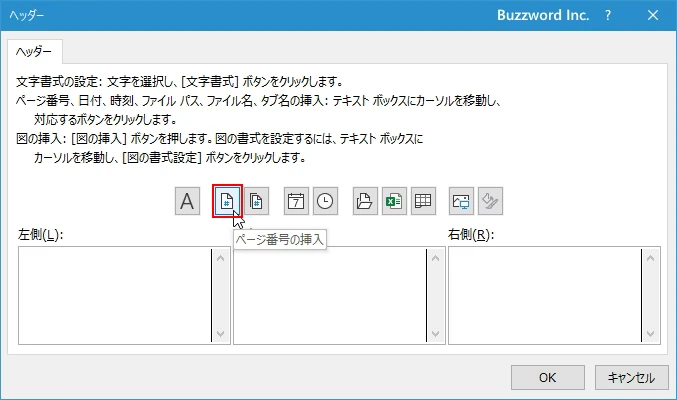This screenshot has height=400, width=677.
Task: Click inside the 右側 (right) text box
Action: pos(544,295)
